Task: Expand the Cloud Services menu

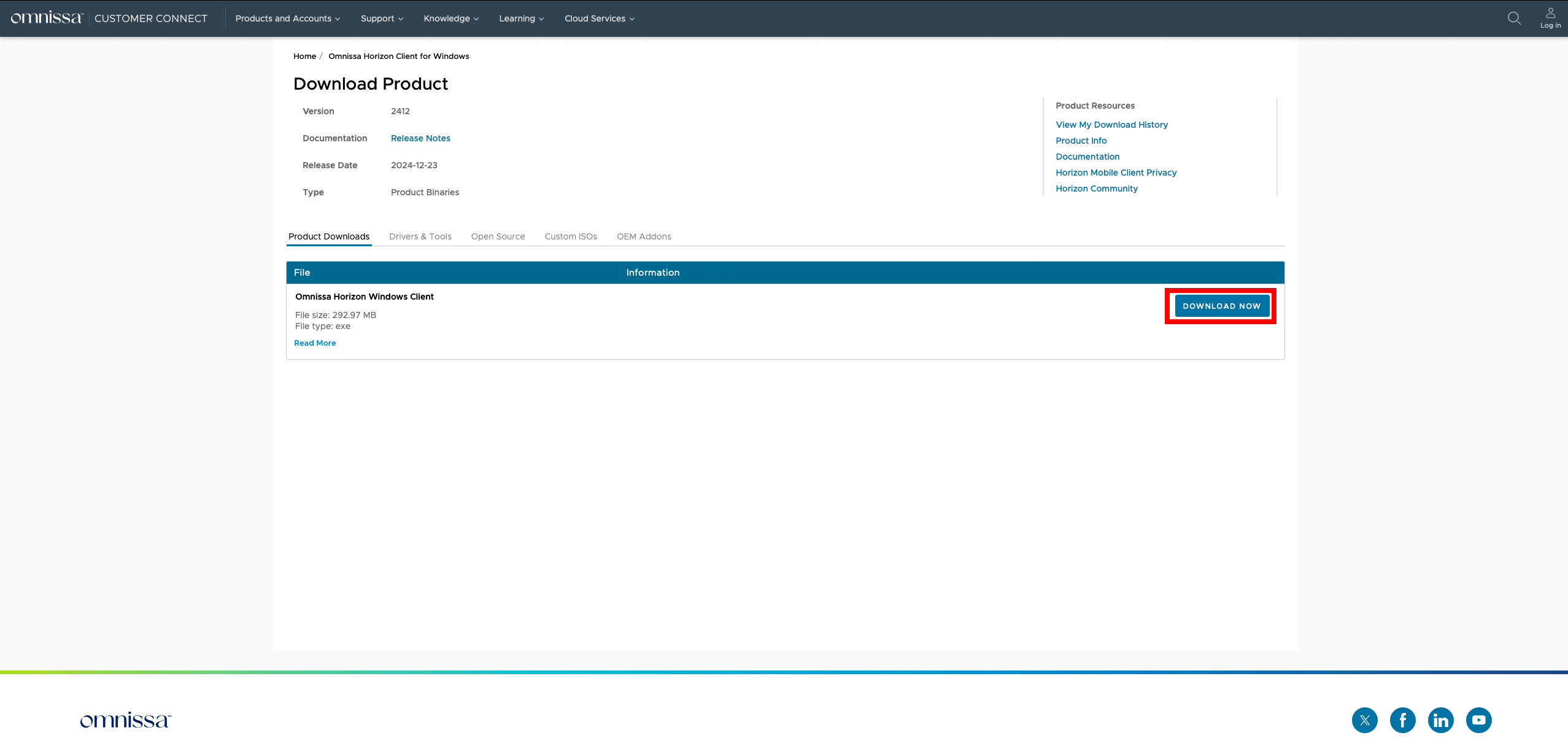Action: pyautogui.click(x=599, y=18)
